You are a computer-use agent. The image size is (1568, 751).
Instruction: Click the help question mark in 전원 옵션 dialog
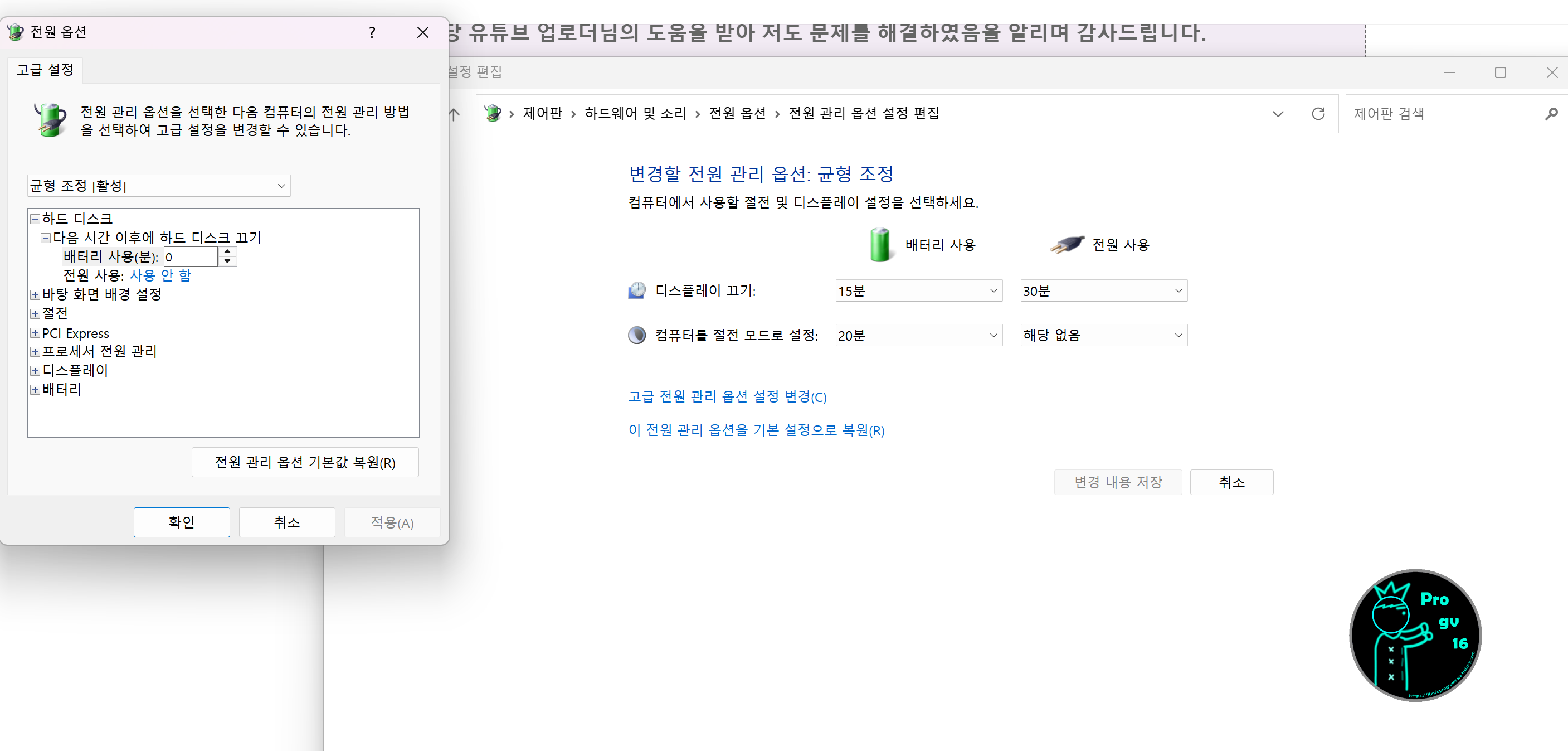coord(372,32)
